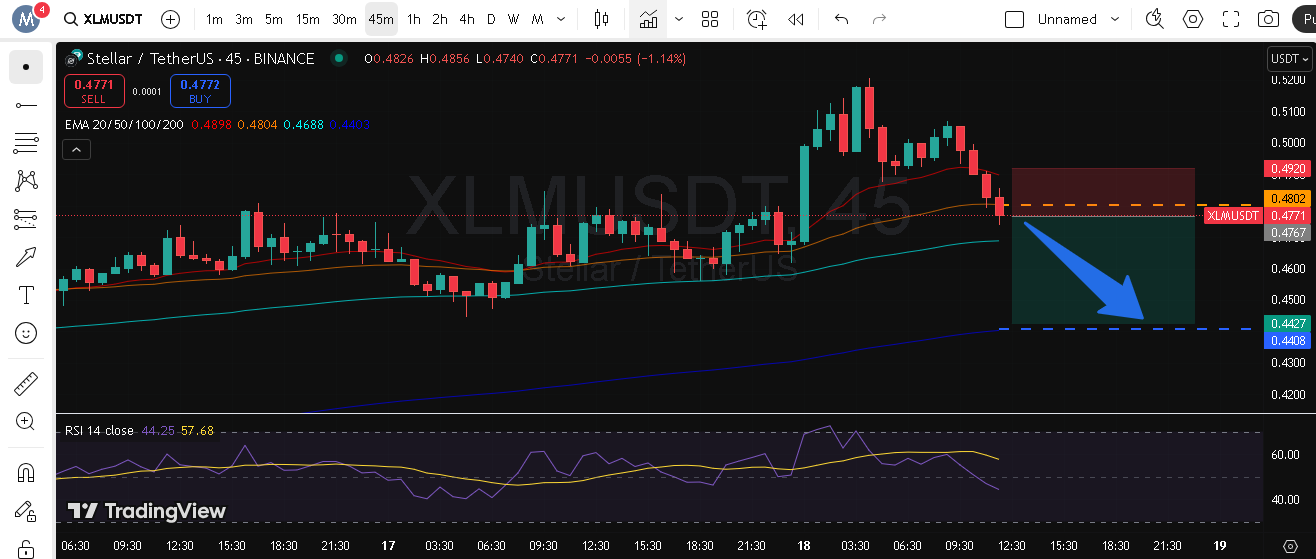Image resolution: width=1316 pixels, height=559 pixels.
Task: Undo last chart action
Action: pyautogui.click(x=841, y=19)
